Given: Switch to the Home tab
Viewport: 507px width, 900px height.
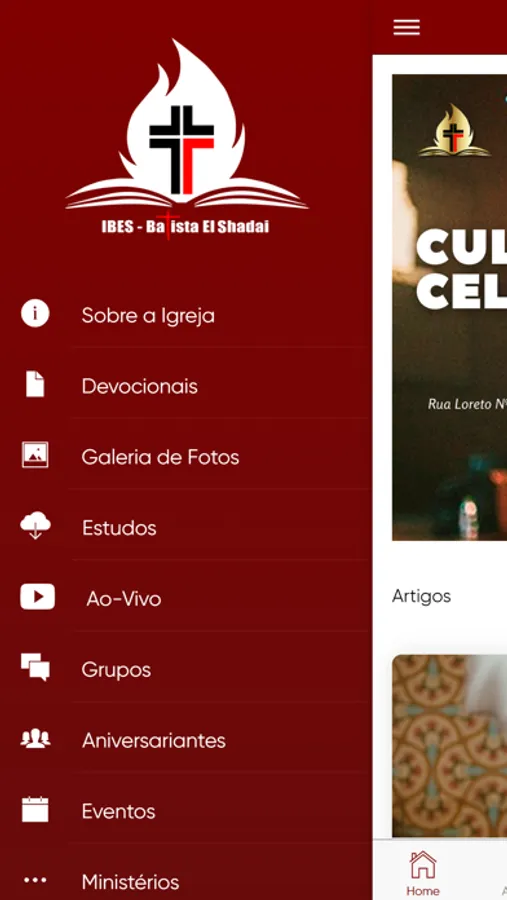Looking at the screenshot, I should click(x=423, y=873).
